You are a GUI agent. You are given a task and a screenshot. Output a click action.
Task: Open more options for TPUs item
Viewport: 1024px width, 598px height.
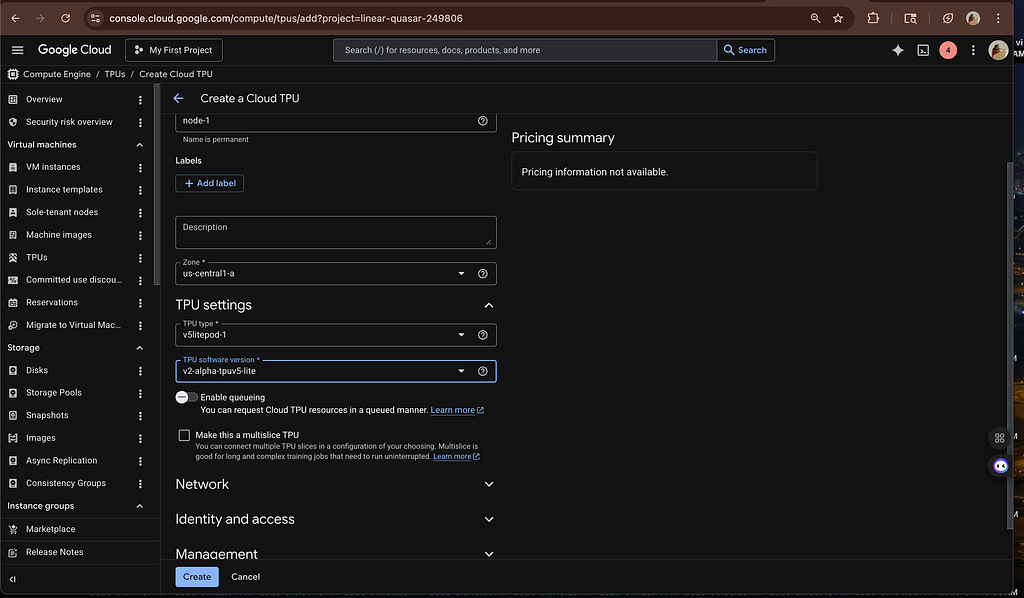(x=140, y=258)
